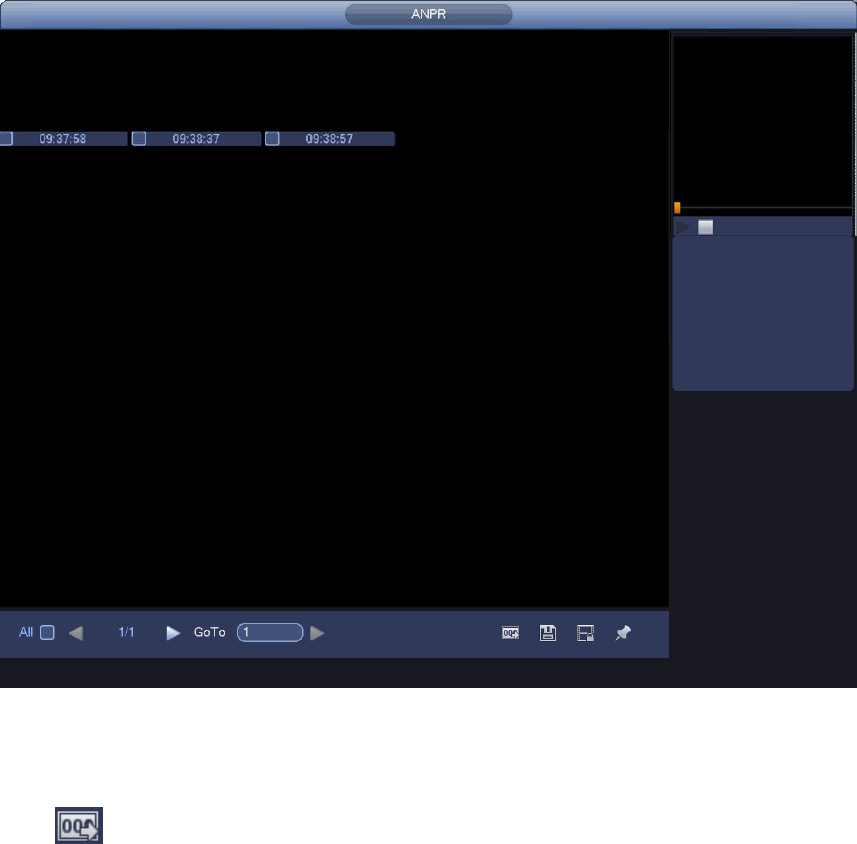Enable the All selection checkbox
Screen dimensions: 857x844
[x=48, y=632]
